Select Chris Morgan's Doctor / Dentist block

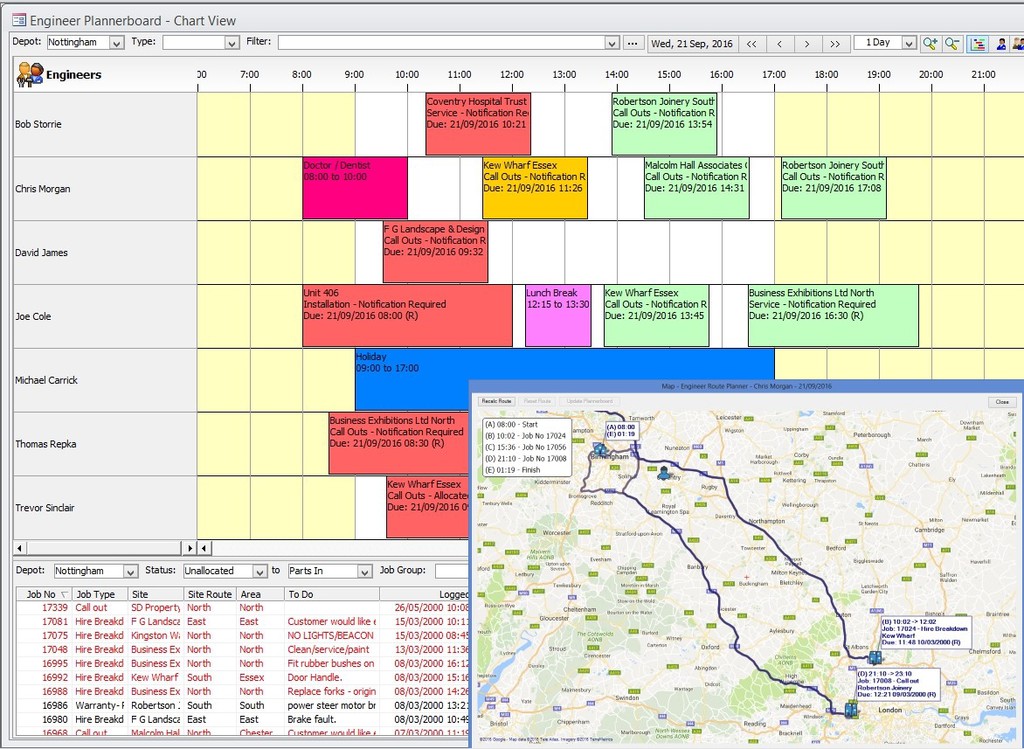coord(355,188)
